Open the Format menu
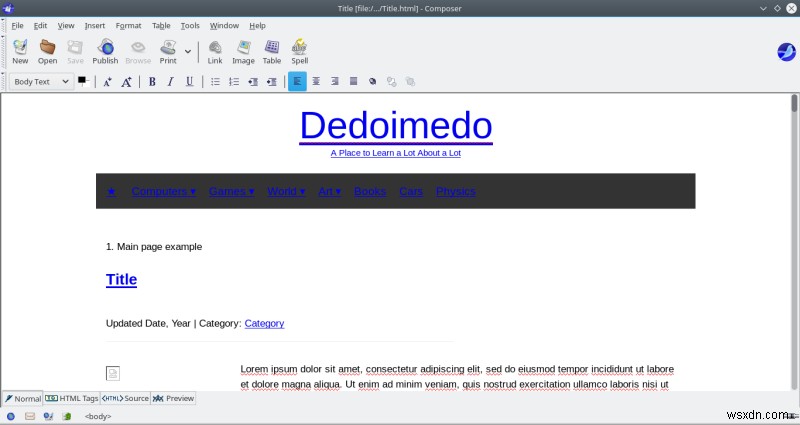Viewport: 800px width, 425px height. point(128,25)
